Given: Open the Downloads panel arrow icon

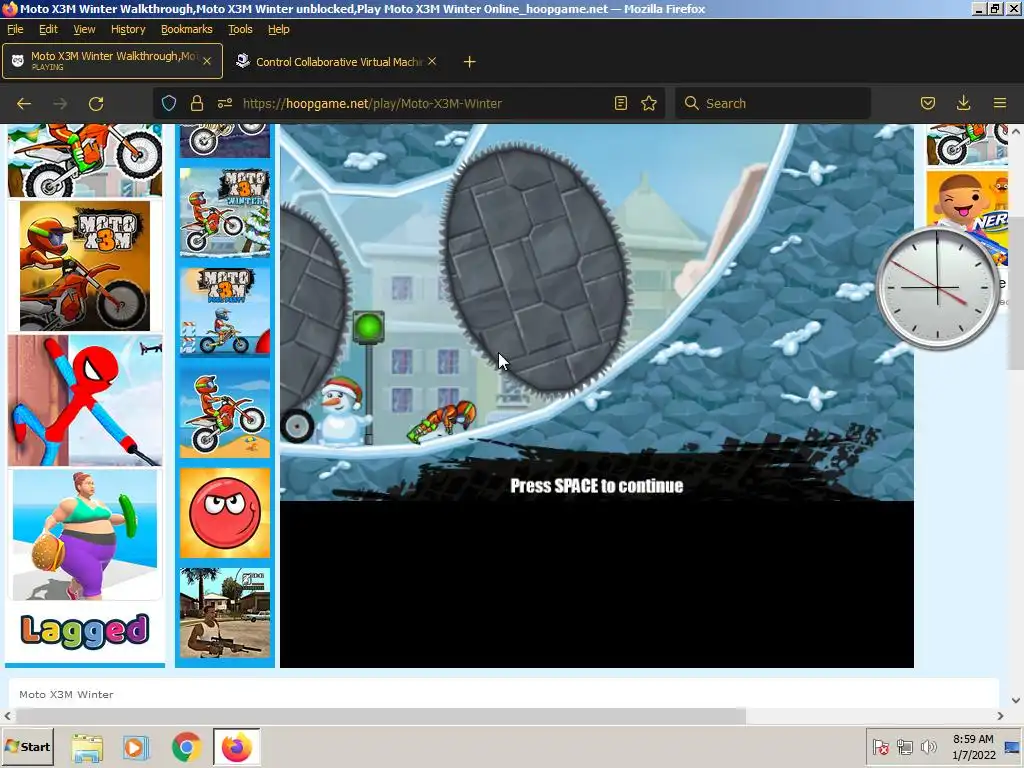Looking at the screenshot, I should (963, 103).
